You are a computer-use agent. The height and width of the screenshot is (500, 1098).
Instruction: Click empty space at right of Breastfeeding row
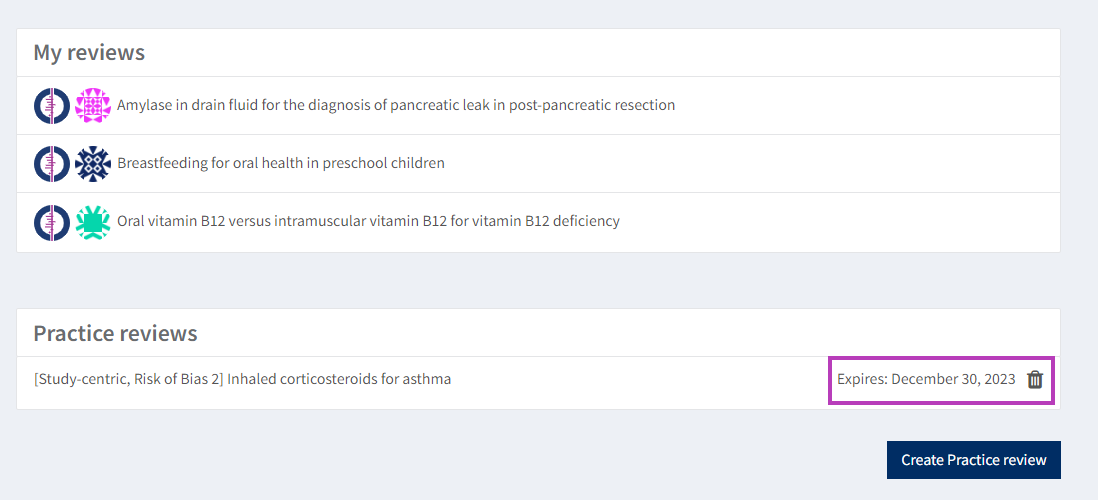click(750, 164)
